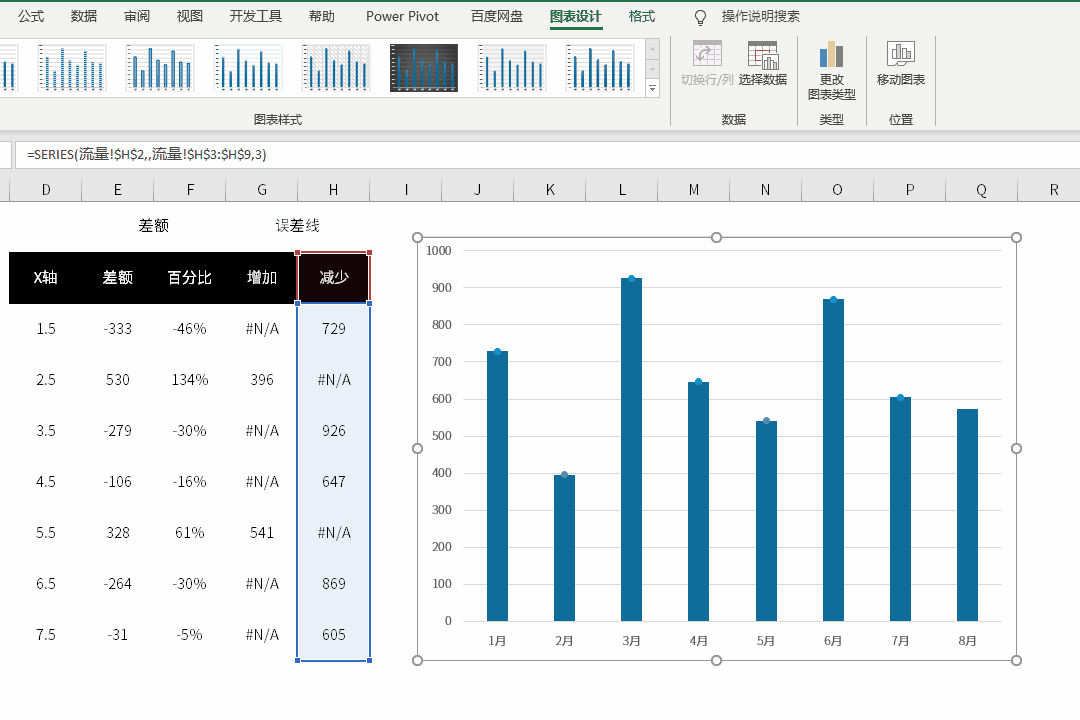Viewport: 1080px width, 720px height.
Task: Click the lightbulb search icon in ribbon
Action: coord(700,17)
